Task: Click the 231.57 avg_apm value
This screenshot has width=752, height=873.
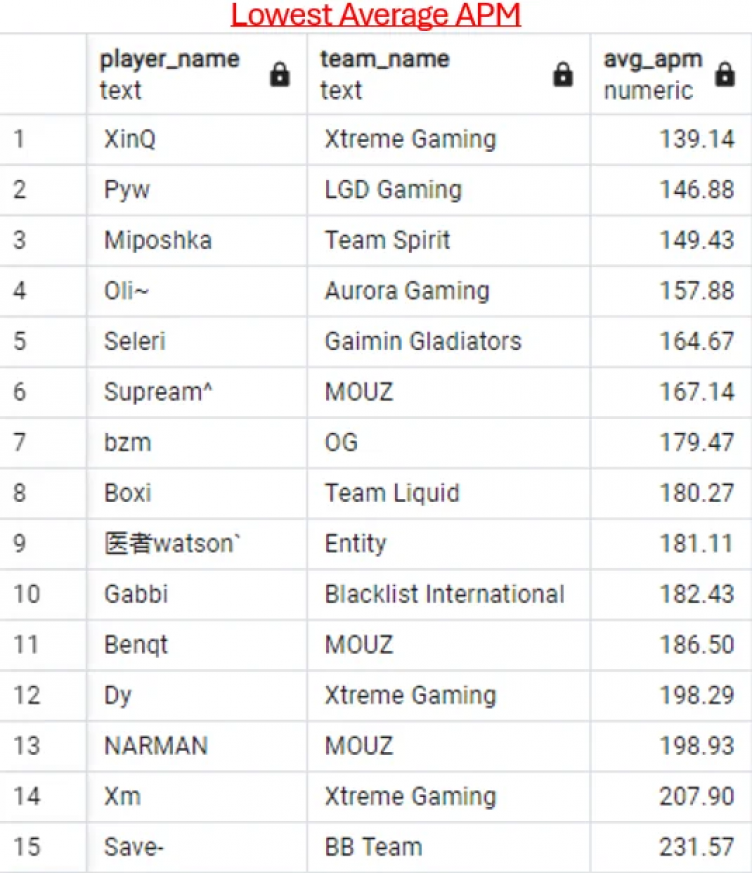Action: point(696,846)
